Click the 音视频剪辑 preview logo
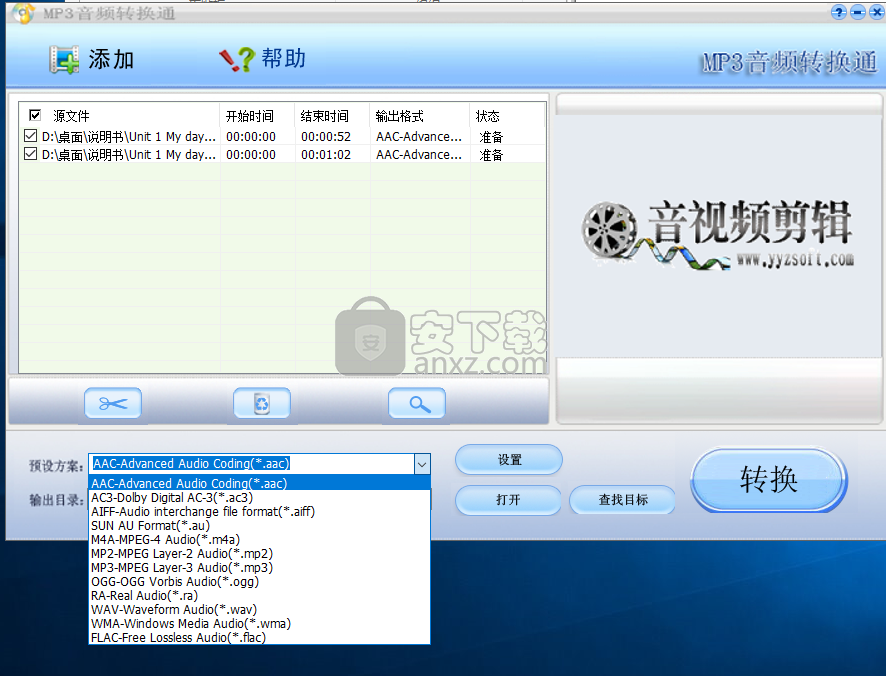This screenshot has width=886, height=676. pos(718,235)
